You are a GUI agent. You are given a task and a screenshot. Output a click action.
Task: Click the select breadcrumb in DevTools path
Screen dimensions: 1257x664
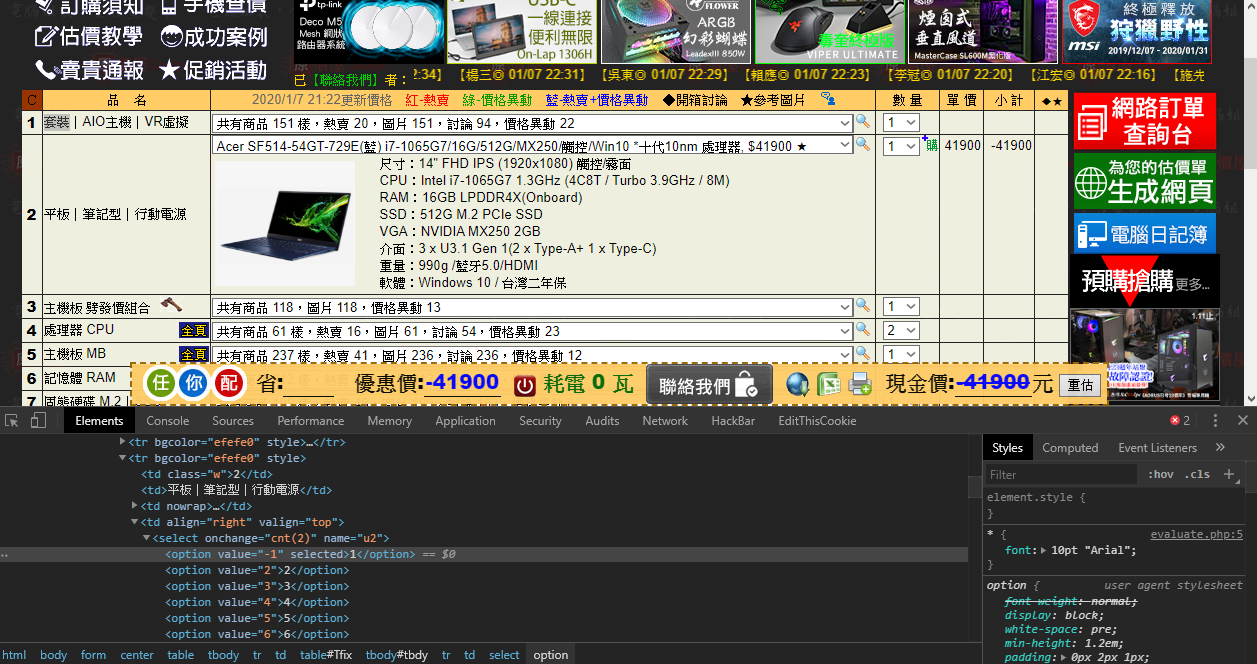(504, 655)
